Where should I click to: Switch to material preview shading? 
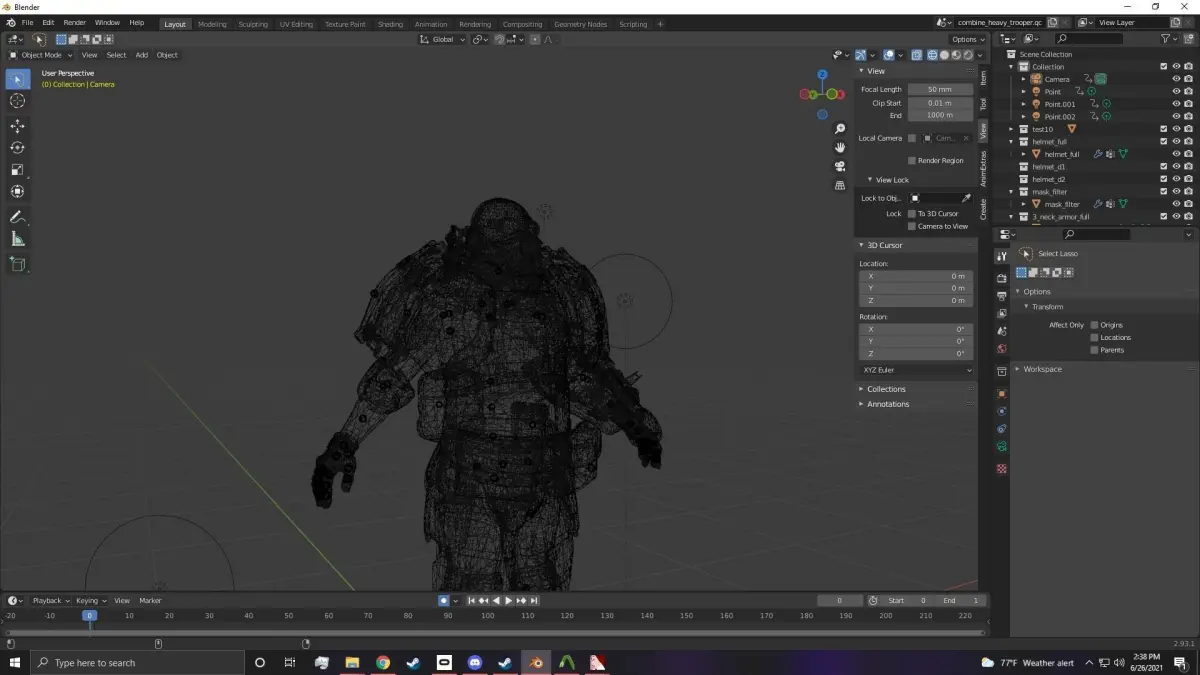(x=956, y=55)
